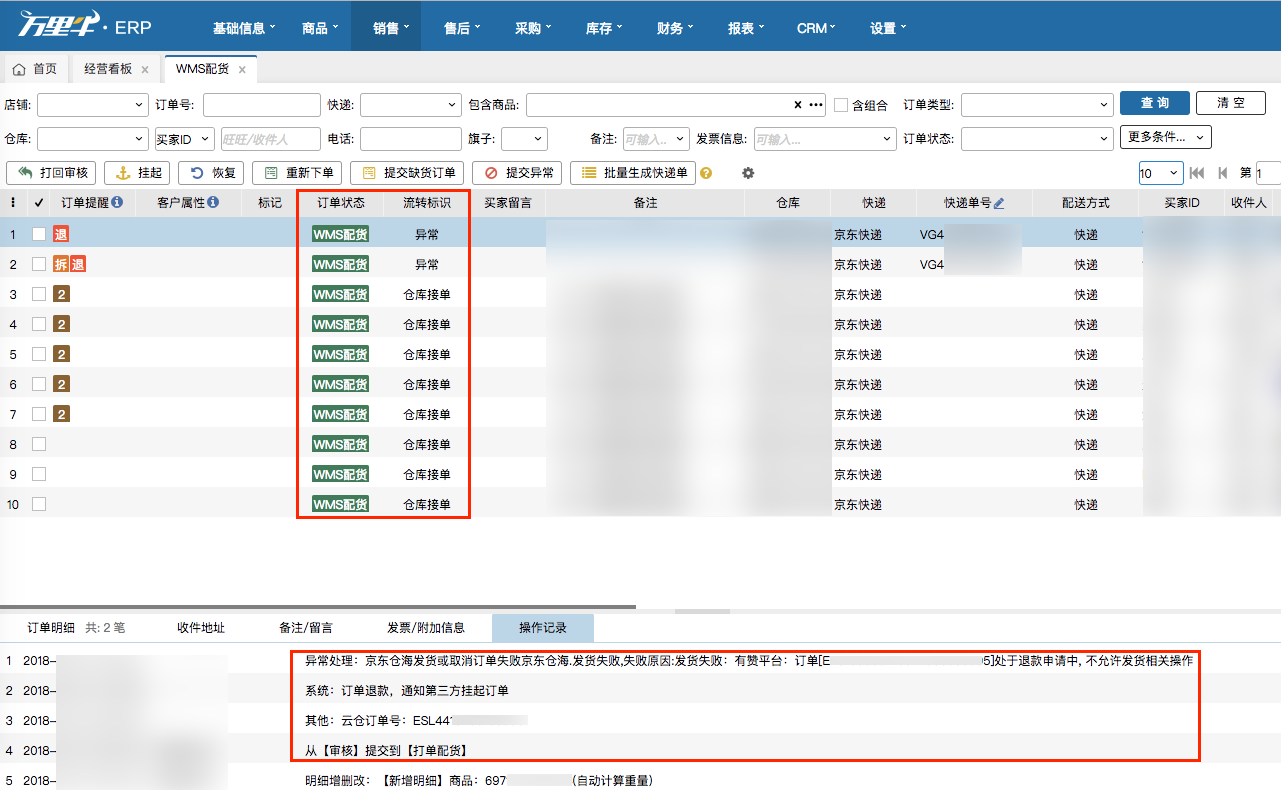Expand 更多条件 dropdown
The image size is (1281, 802).
1165,137
